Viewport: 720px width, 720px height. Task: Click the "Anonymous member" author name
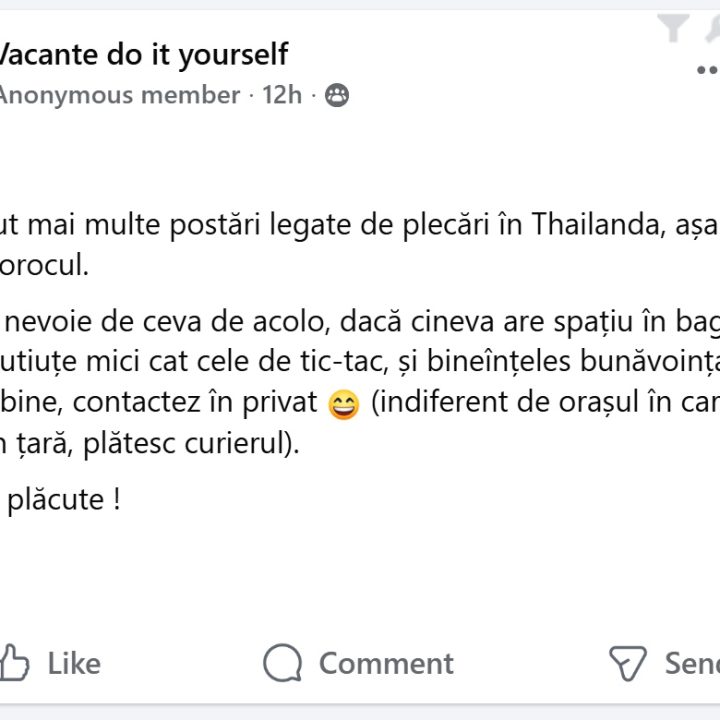pyautogui.click(x=119, y=95)
